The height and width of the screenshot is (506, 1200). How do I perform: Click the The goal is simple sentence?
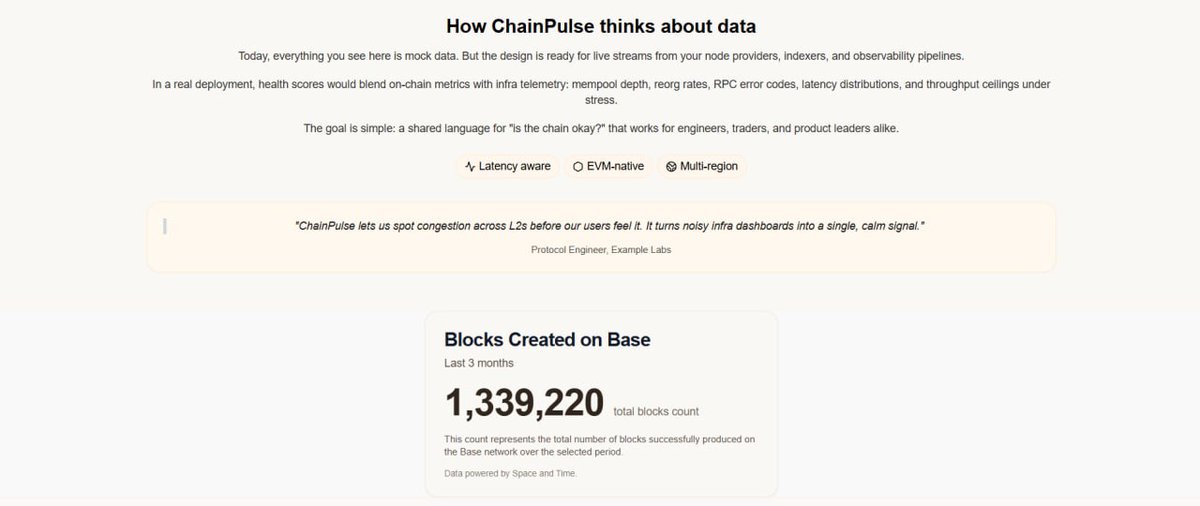coord(600,129)
